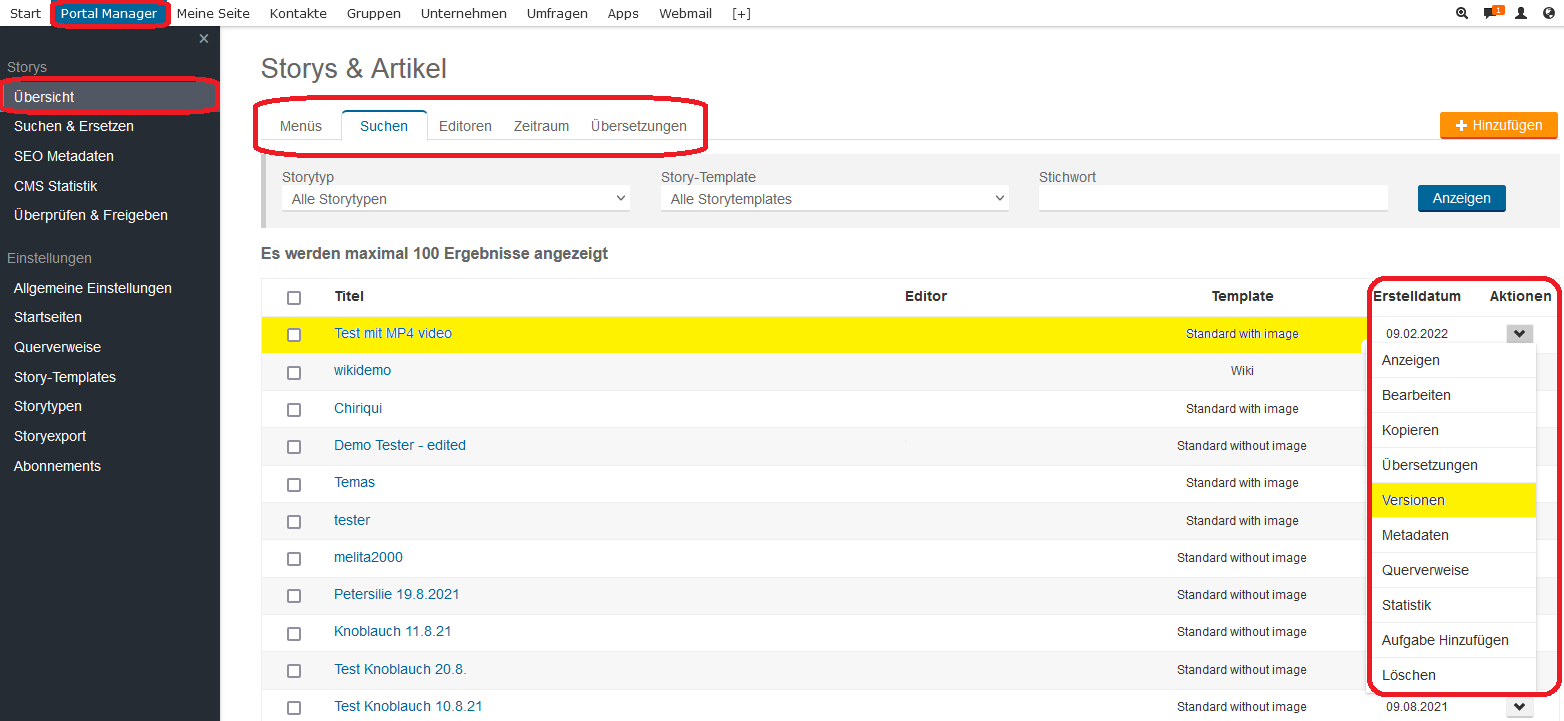Expand the Story-Template dropdown

coord(835,199)
